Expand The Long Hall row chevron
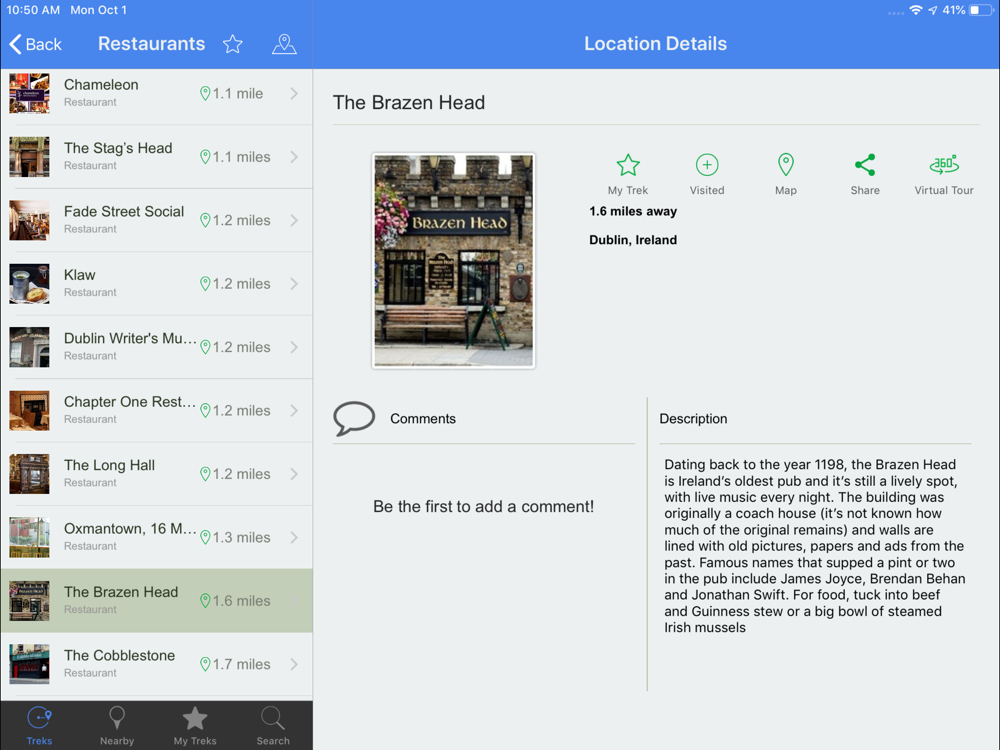1000x750 pixels. click(294, 474)
